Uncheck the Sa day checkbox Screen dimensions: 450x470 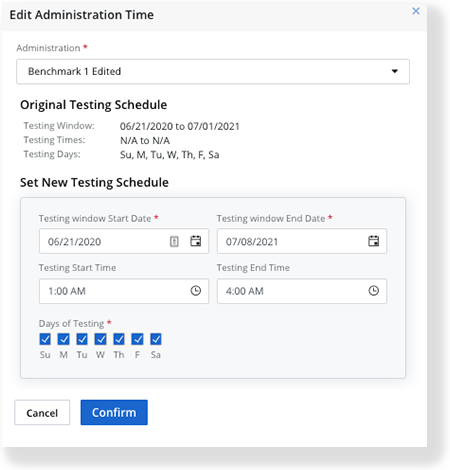click(x=156, y=339)
